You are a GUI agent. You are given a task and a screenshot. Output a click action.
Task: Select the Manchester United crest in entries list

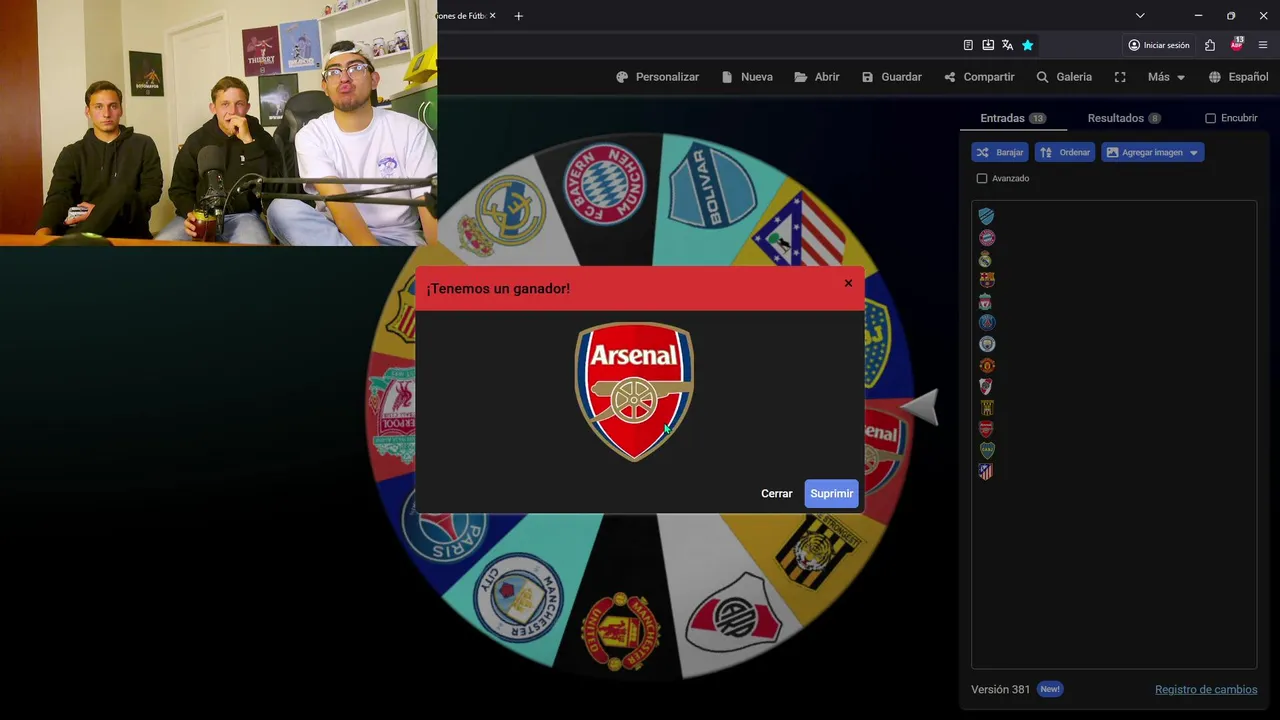[986, 365]
